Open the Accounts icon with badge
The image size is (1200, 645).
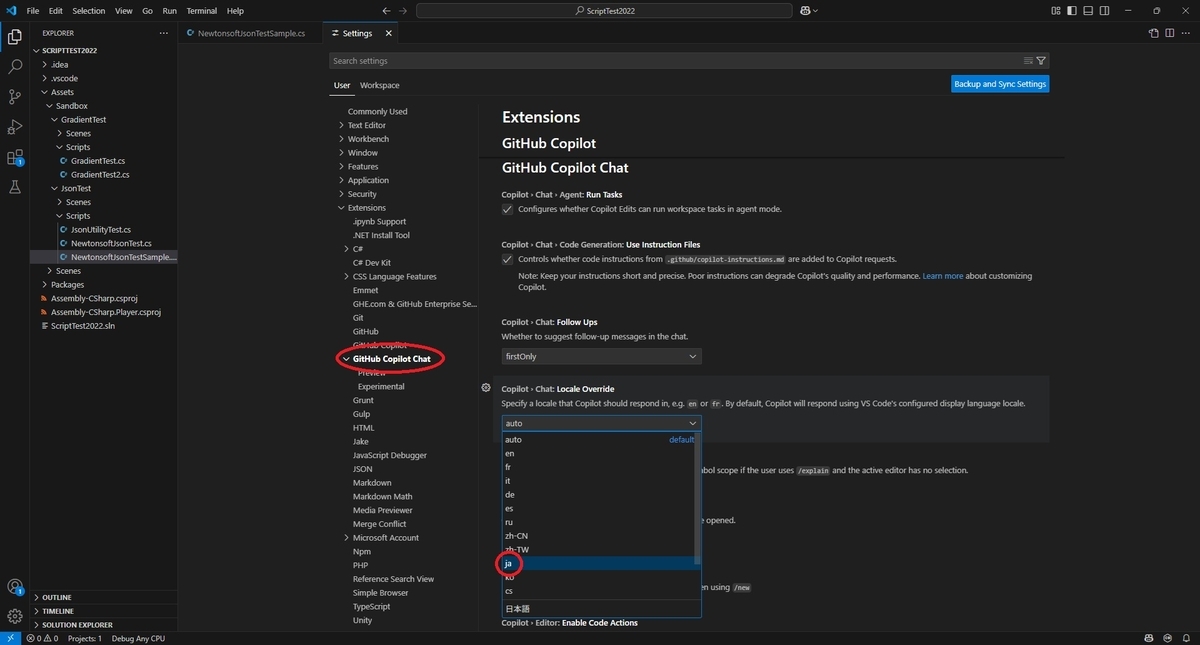[x=15, y=587]
